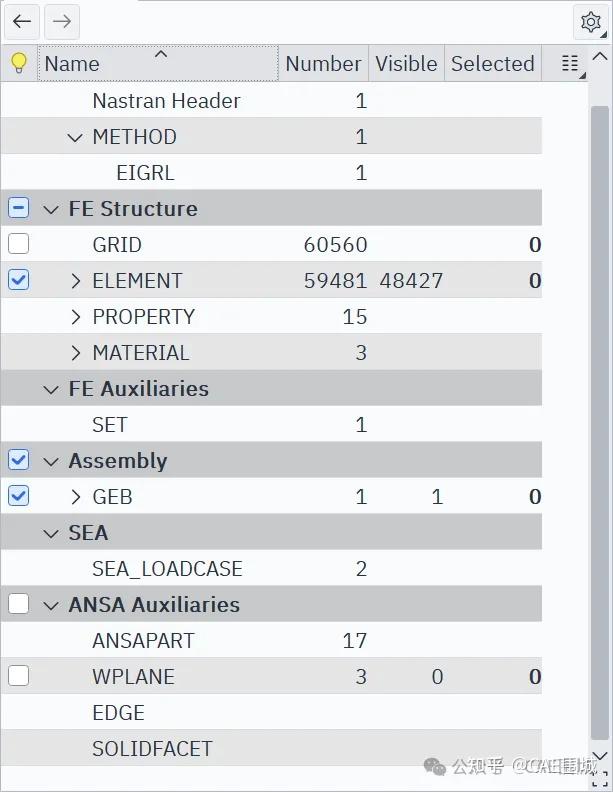Open the settings gear menu

(591, 22)
